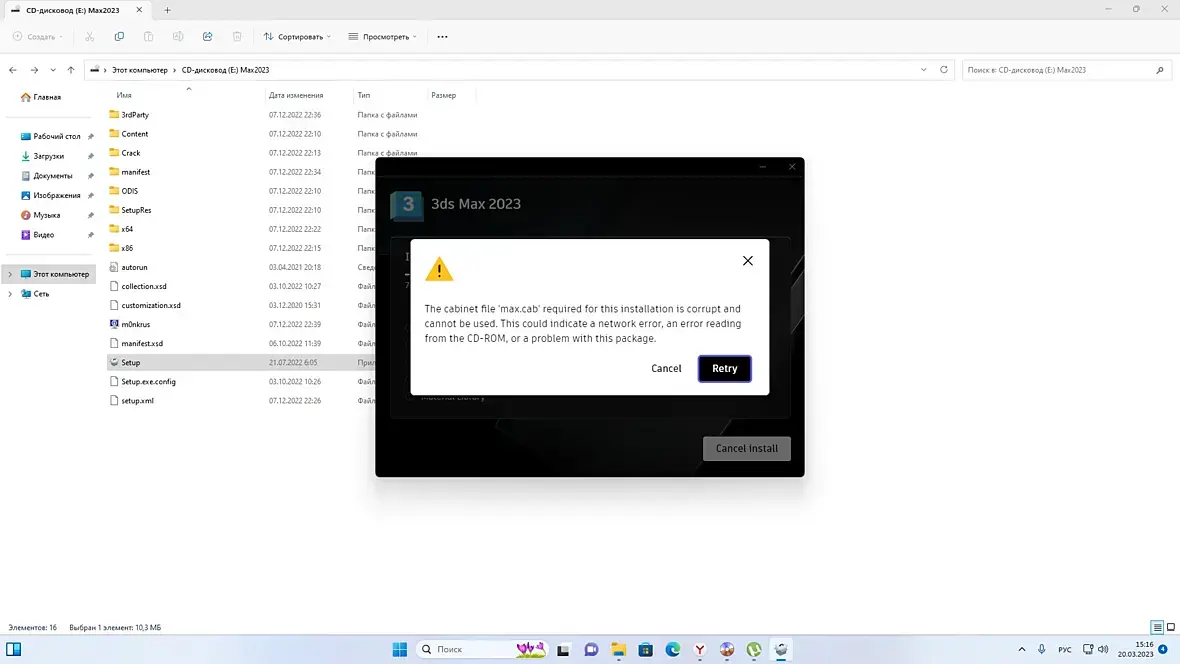Open recent locations chevron
Image resolution: width=1180 pixels, height=664 pixels.
(x=53, y=70)
